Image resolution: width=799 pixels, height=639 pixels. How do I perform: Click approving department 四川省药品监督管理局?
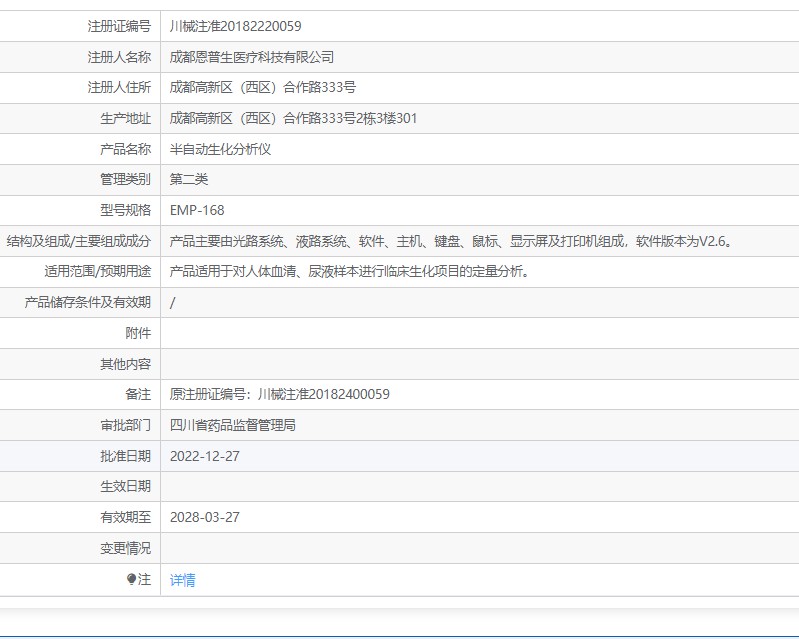coord(233,425)
